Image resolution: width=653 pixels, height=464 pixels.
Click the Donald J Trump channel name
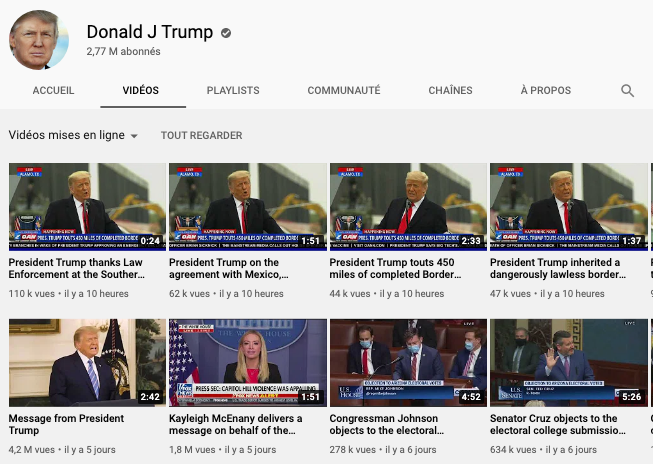[x=150, y=32]
